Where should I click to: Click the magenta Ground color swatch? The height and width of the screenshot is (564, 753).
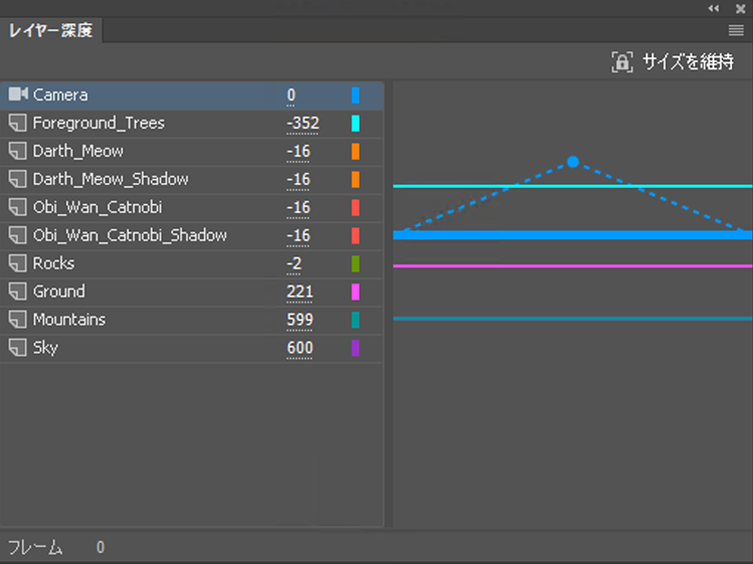(355, 292)
